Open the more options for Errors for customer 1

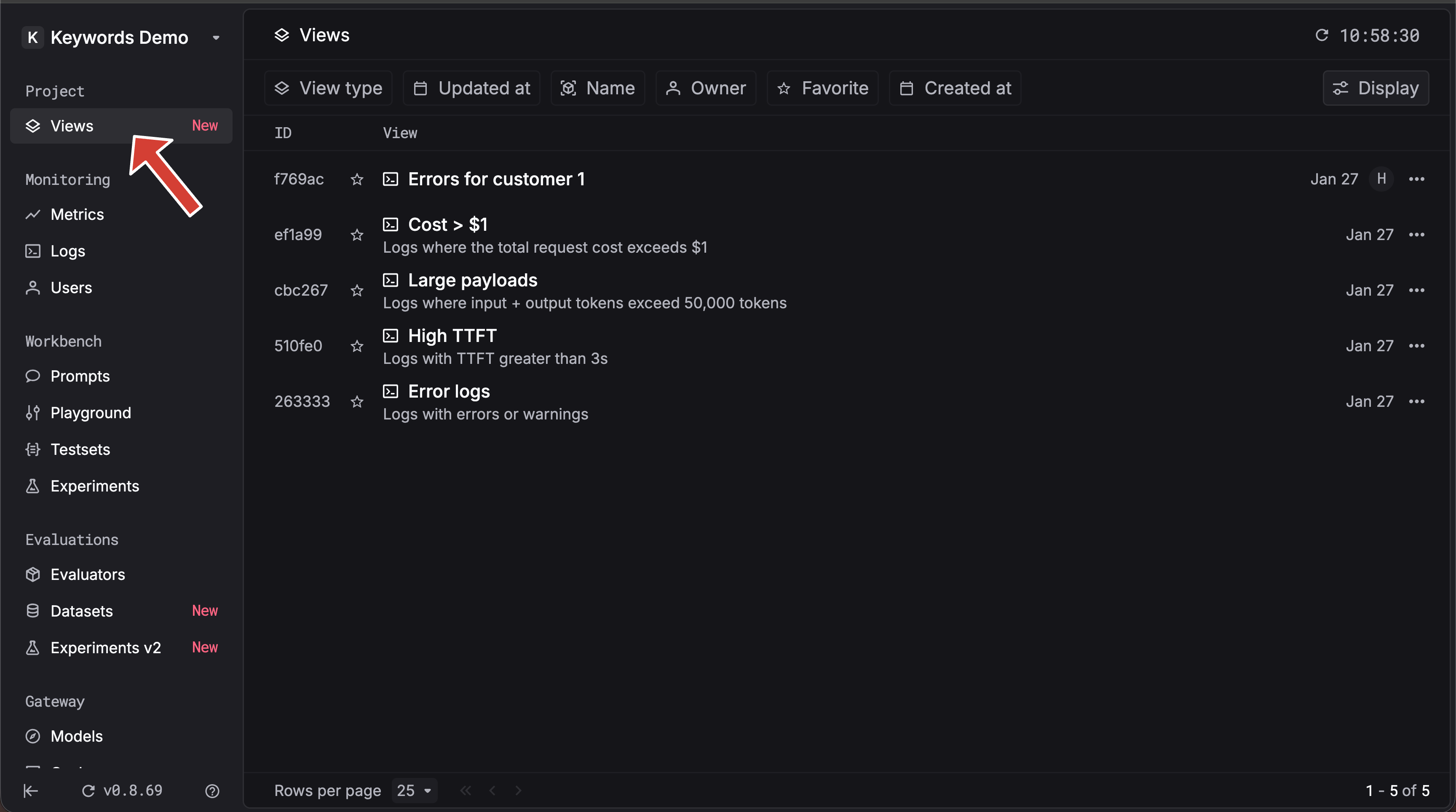[1416, 179]
